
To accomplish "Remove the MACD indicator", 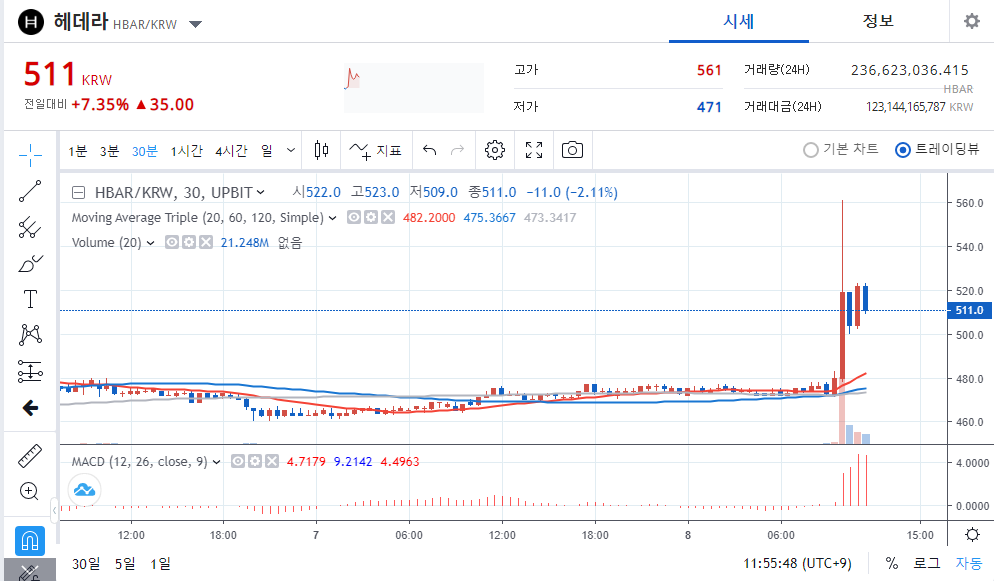I will click(x=272, y=461).
